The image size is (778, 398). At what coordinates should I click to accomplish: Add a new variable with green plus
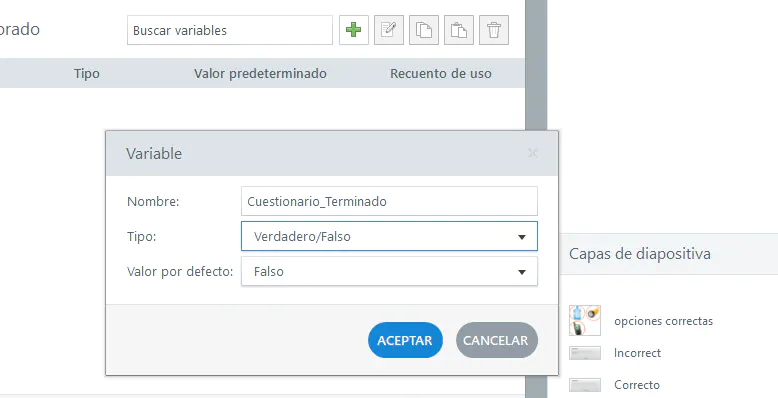[354, 30]
